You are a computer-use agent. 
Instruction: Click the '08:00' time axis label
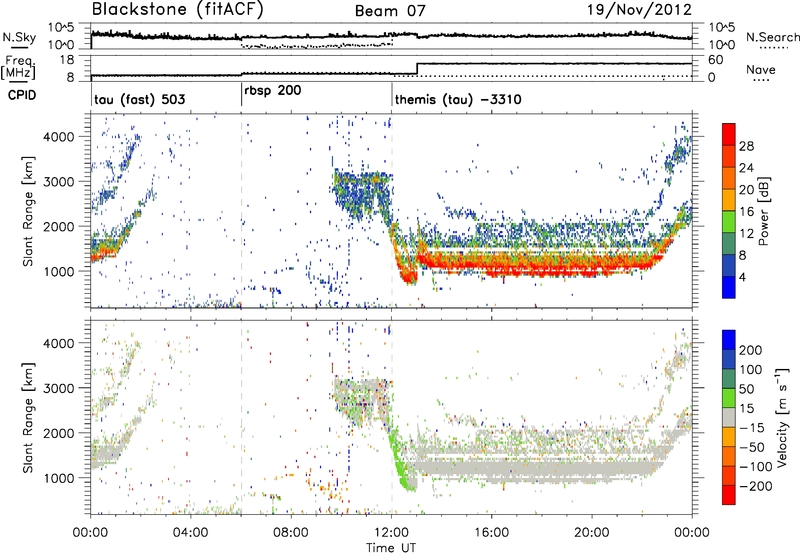[x=290, y=533]
